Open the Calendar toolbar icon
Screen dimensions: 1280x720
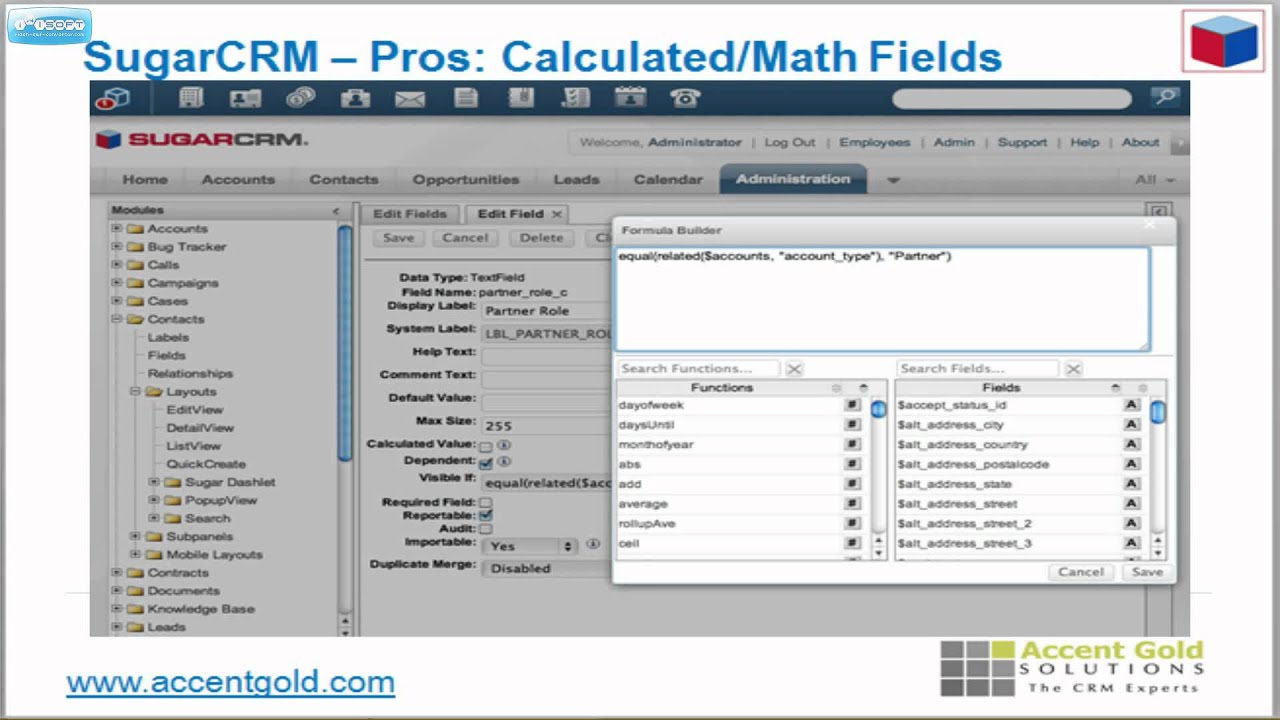[630, 98]
